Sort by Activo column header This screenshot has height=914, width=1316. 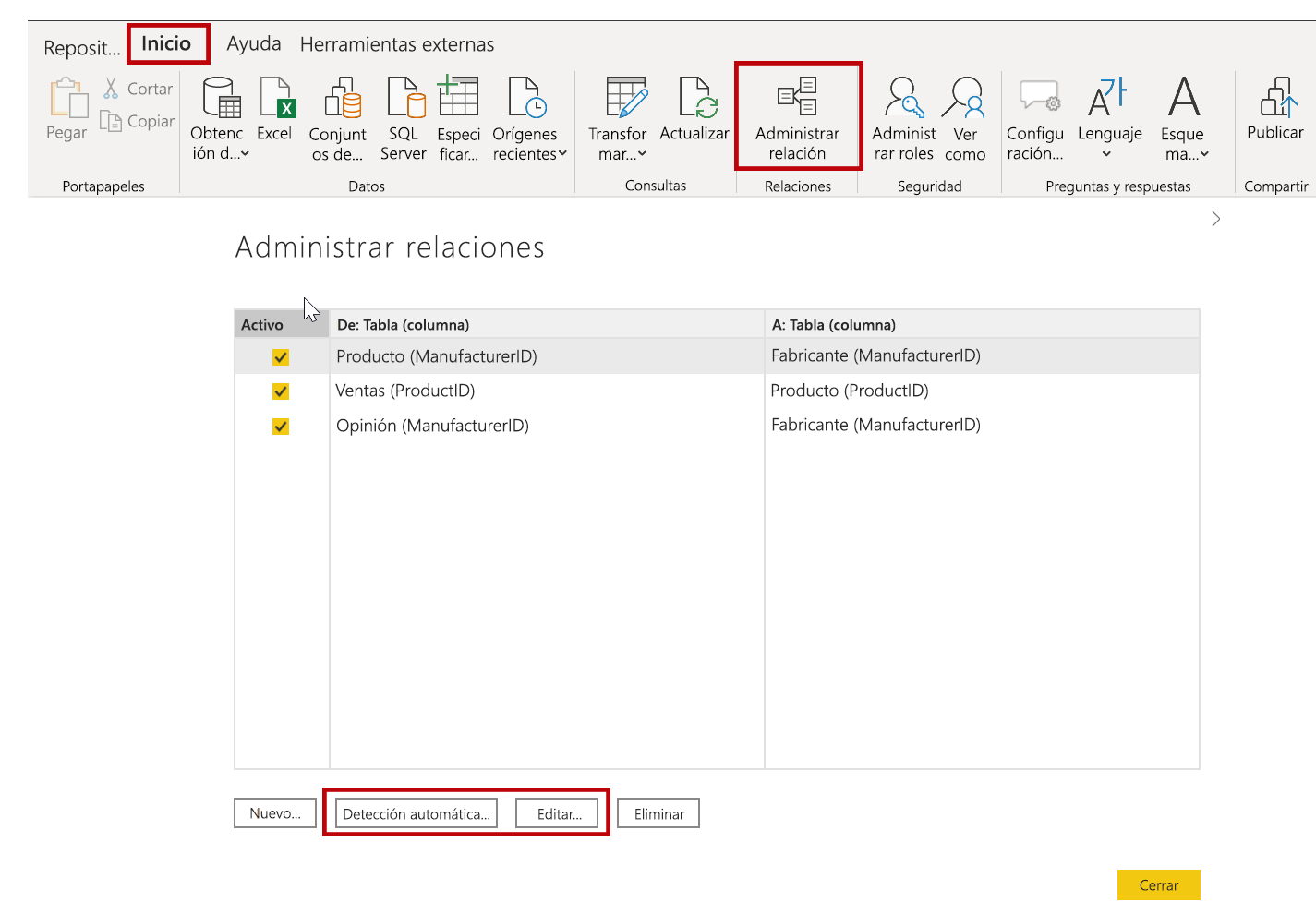pos(282,324)
